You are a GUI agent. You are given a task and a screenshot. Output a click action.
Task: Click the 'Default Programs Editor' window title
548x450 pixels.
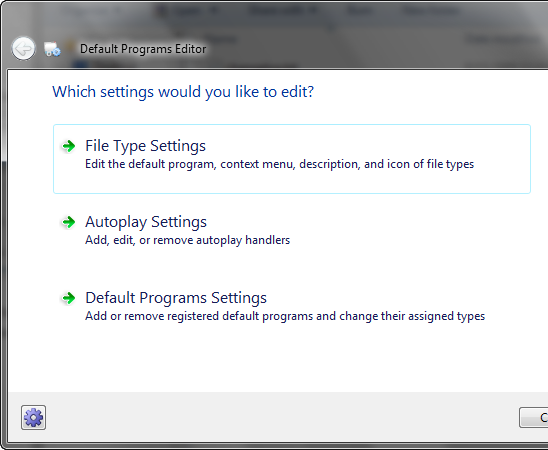[143, 49]
